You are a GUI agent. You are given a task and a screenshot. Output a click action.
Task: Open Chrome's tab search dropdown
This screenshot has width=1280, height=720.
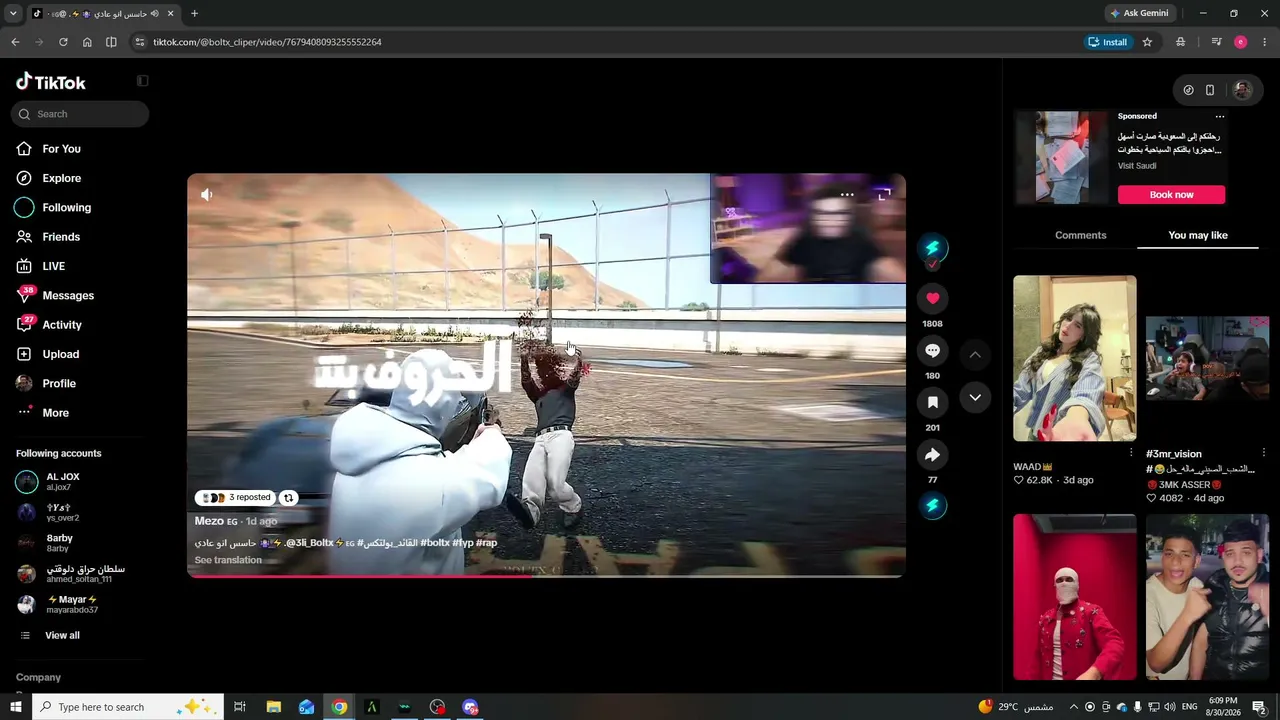(13, 14)
